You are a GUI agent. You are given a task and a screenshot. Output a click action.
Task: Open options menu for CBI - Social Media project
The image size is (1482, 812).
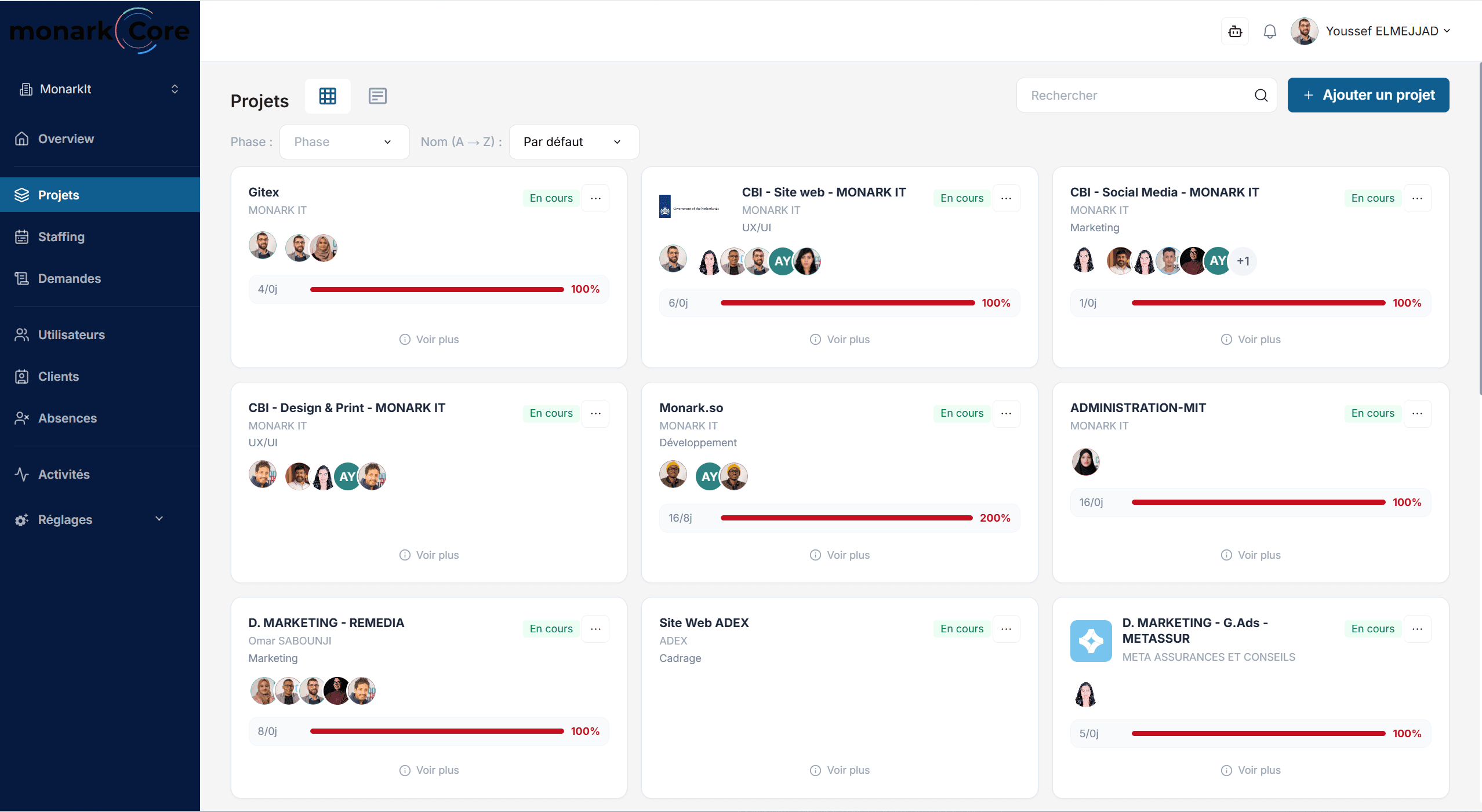point(1417,198)
